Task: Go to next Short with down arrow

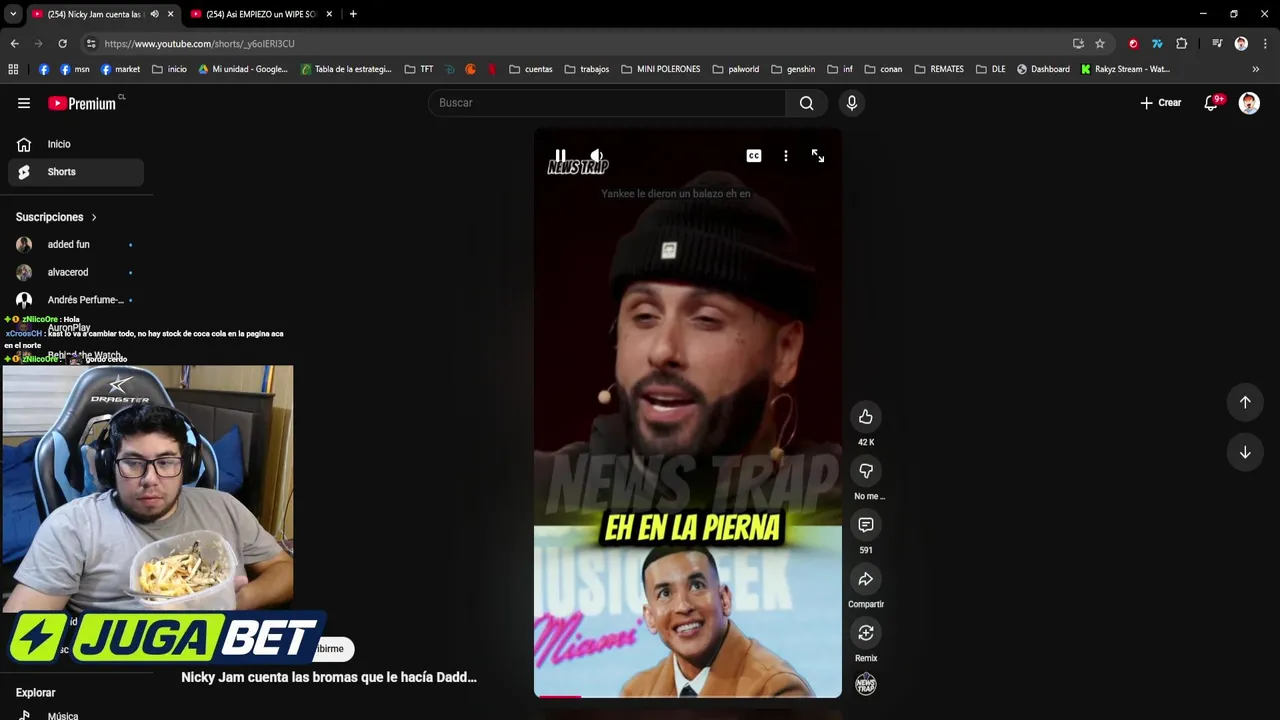Action: pyautogui.click(x=1245, y=452)
